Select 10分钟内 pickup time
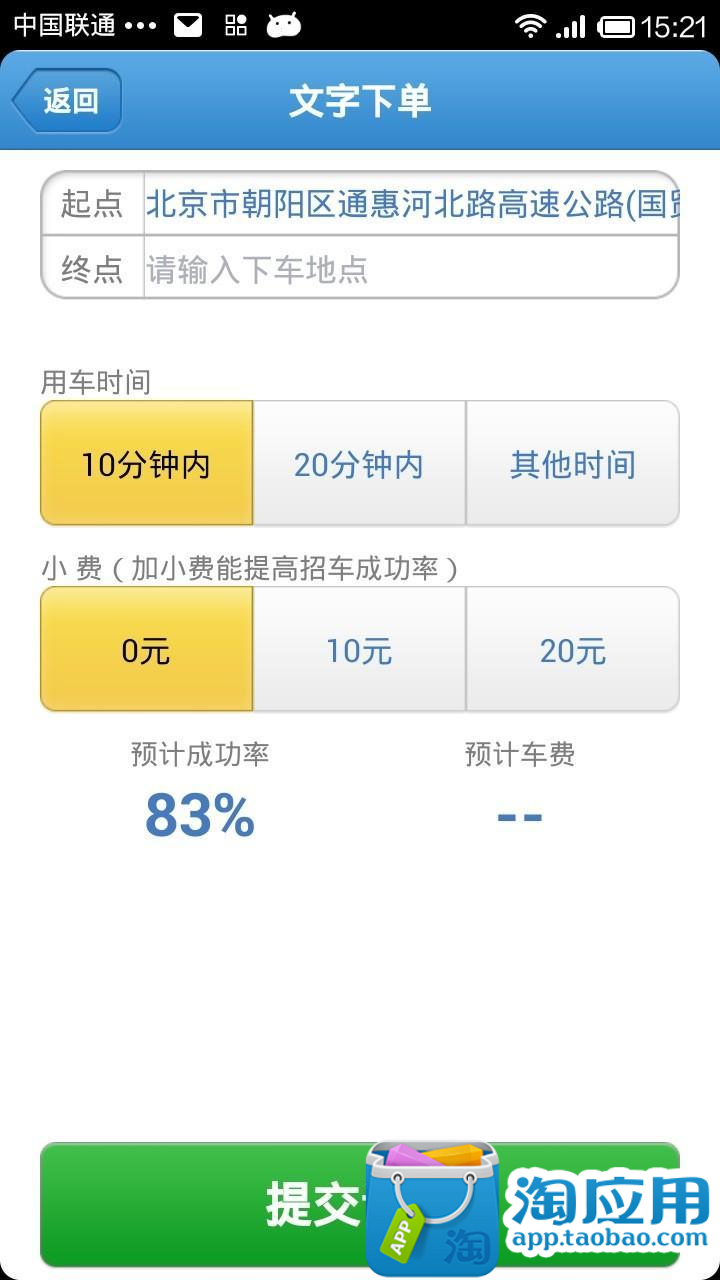The width and height of the screenshot is (720, 1280). (x=147, y=464)
